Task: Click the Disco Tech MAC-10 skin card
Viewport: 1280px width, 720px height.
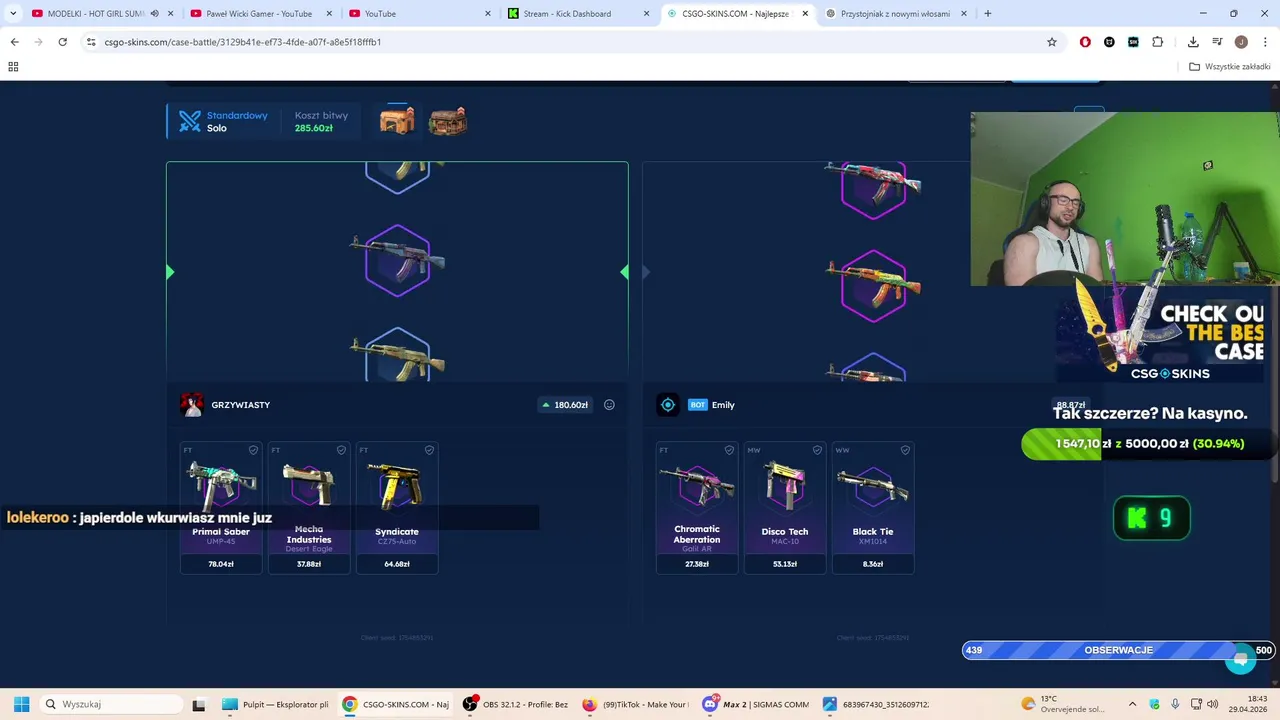Action: point(785,508)
